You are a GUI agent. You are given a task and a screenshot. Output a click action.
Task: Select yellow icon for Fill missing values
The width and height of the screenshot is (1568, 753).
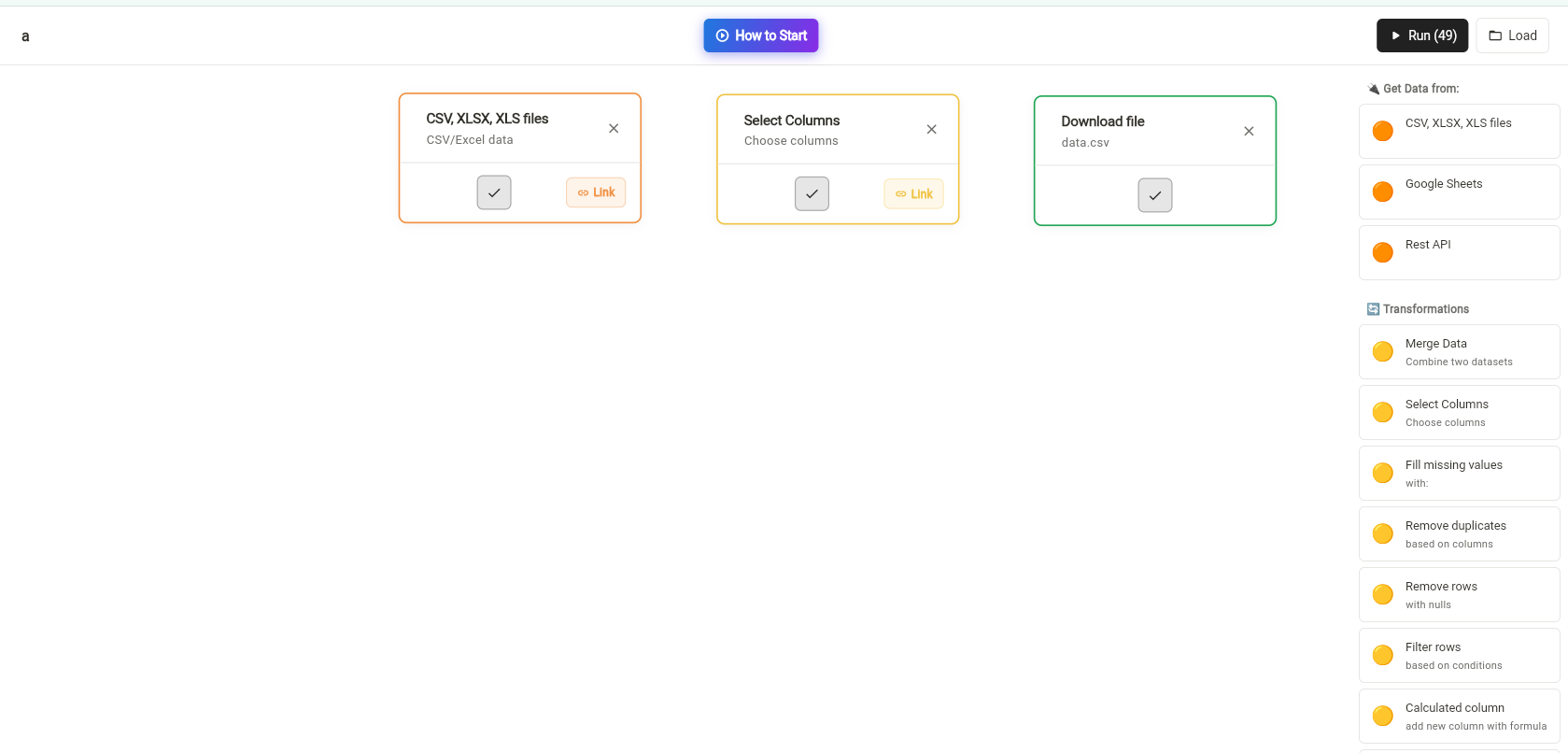pyautogui.click(x=1383, y=473)
